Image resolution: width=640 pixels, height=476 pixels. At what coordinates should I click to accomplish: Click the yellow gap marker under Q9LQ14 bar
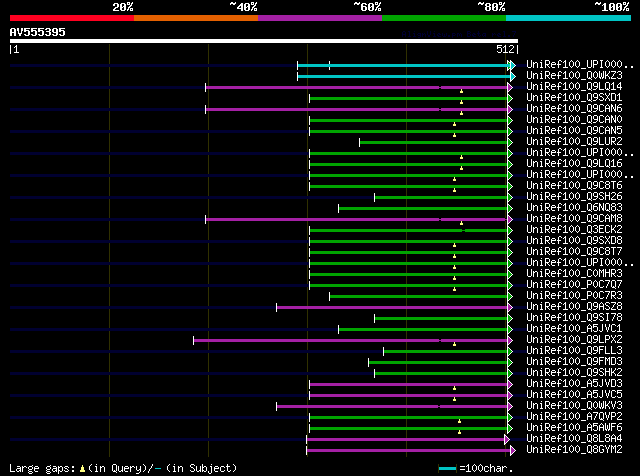(462, 91)
